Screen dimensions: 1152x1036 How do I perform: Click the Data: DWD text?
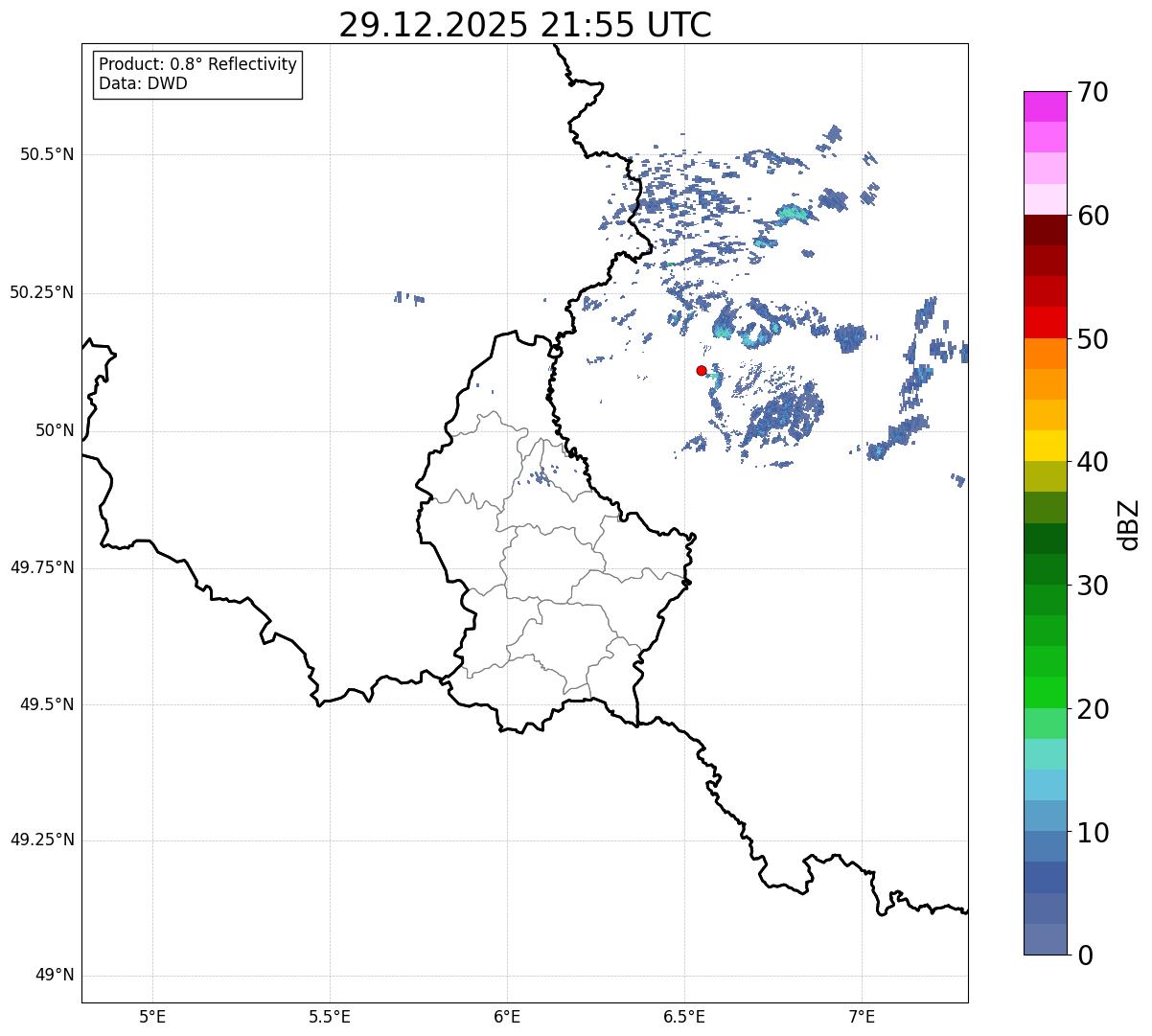[143, 83]
